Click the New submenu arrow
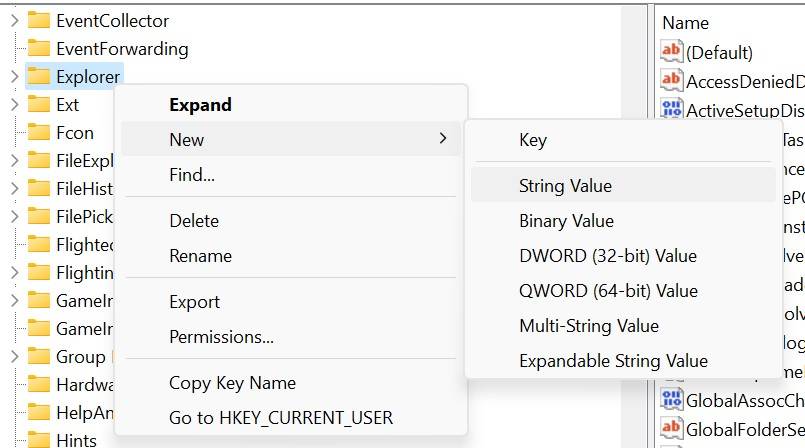The width and height of the screenshot is (805, 448). [443, 138]
